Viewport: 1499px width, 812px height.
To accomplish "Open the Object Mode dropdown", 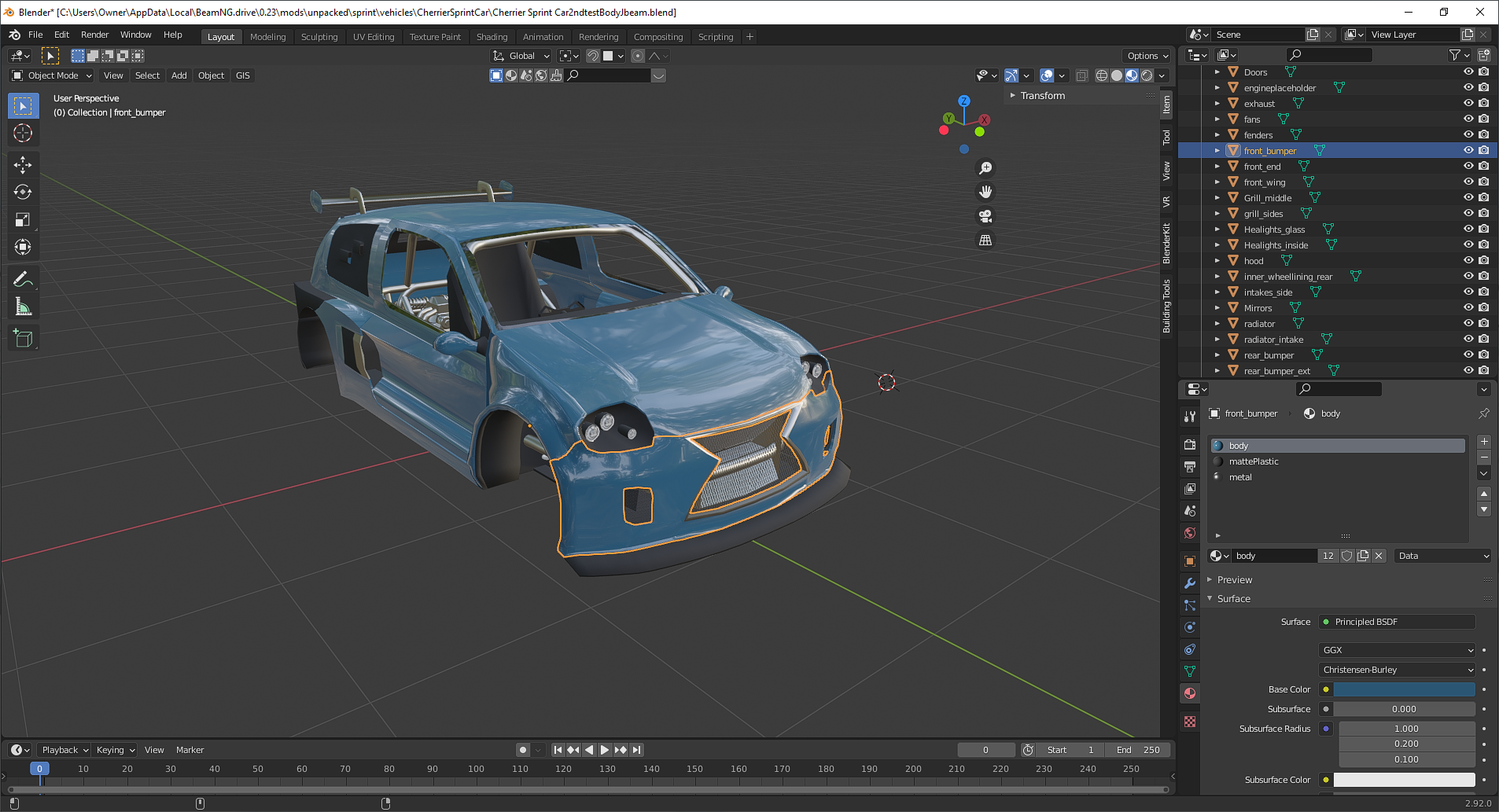I will tap(52, 75).
